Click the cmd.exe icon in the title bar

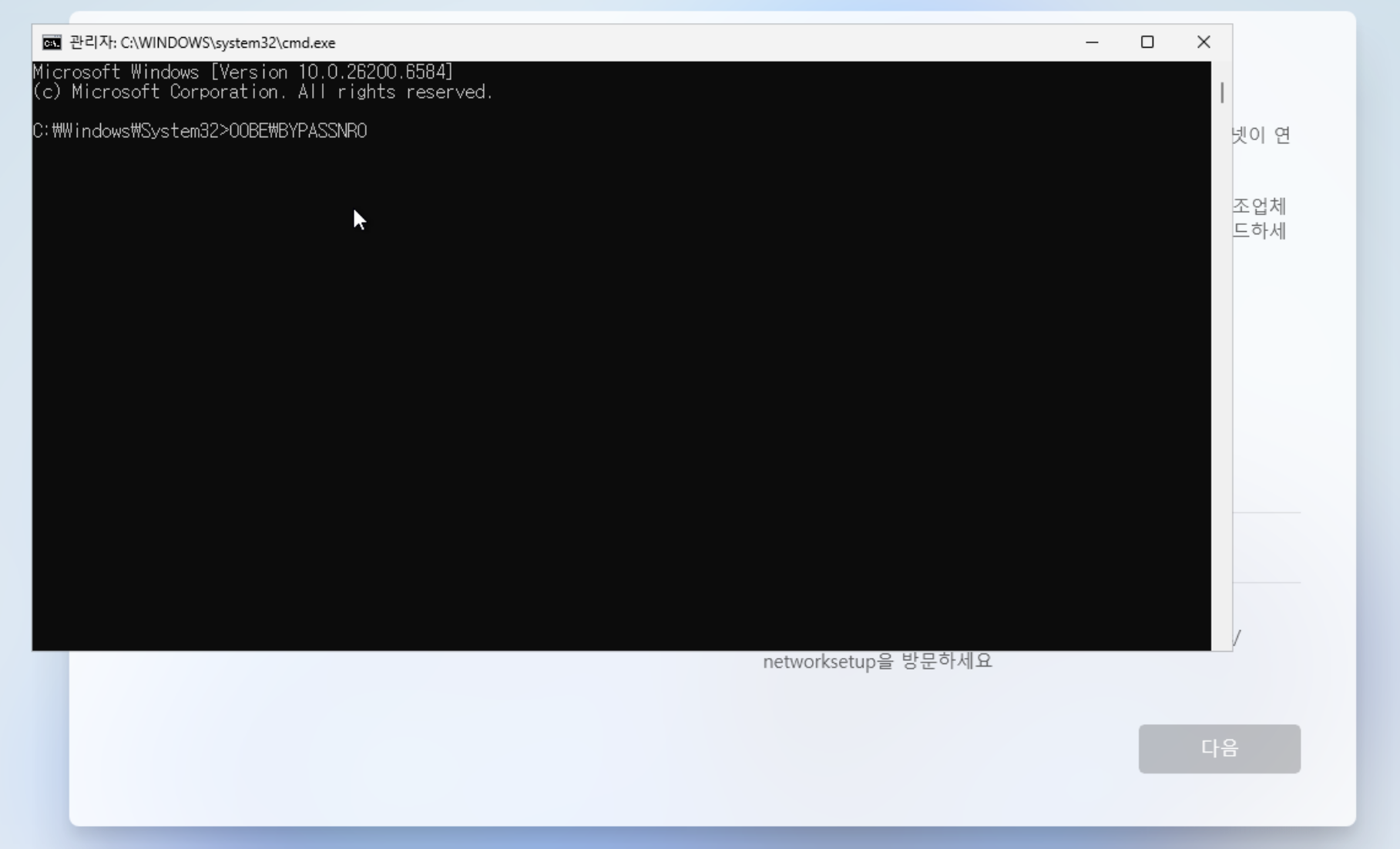[52, 42]
